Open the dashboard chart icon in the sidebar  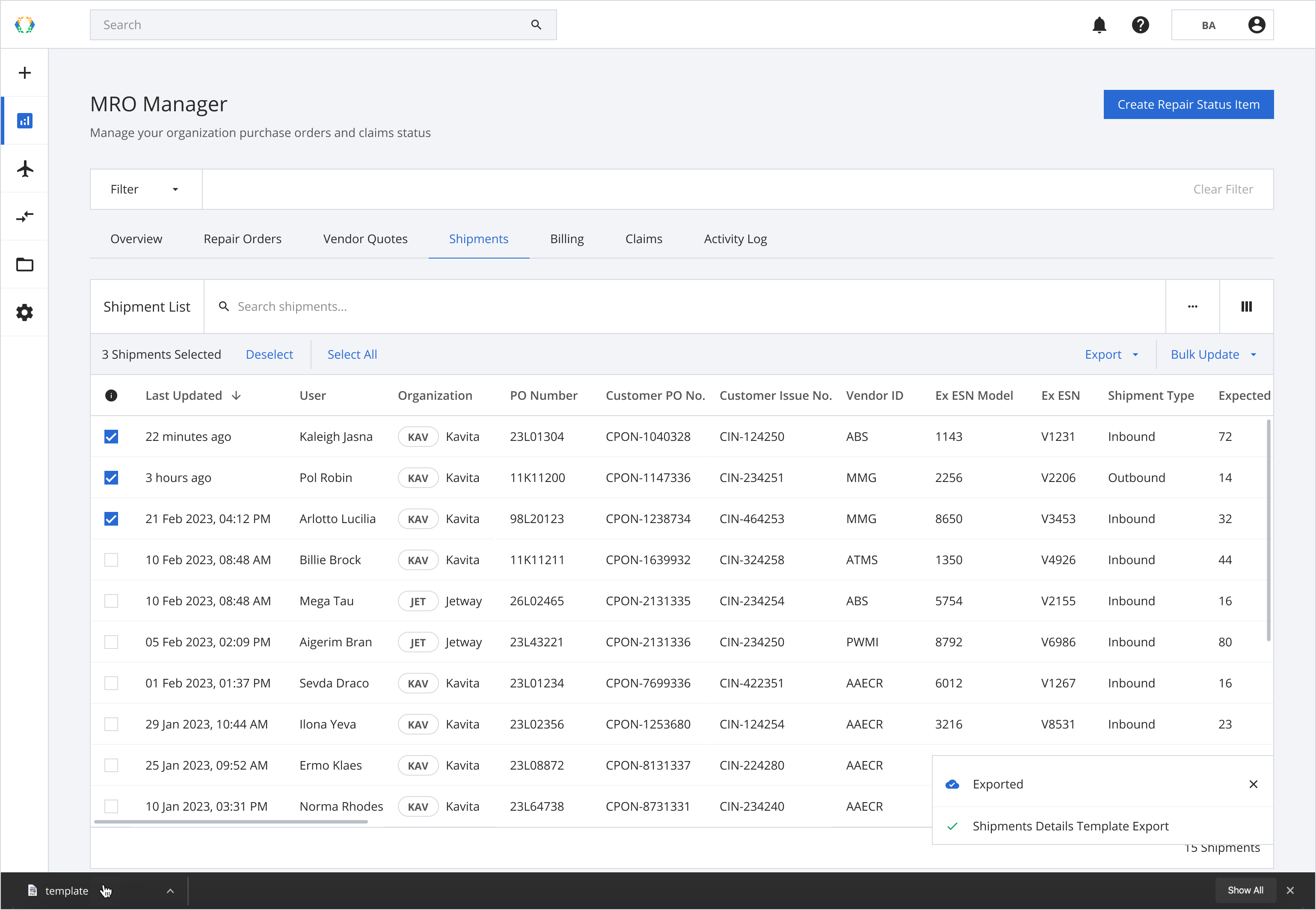click(24, 121)
